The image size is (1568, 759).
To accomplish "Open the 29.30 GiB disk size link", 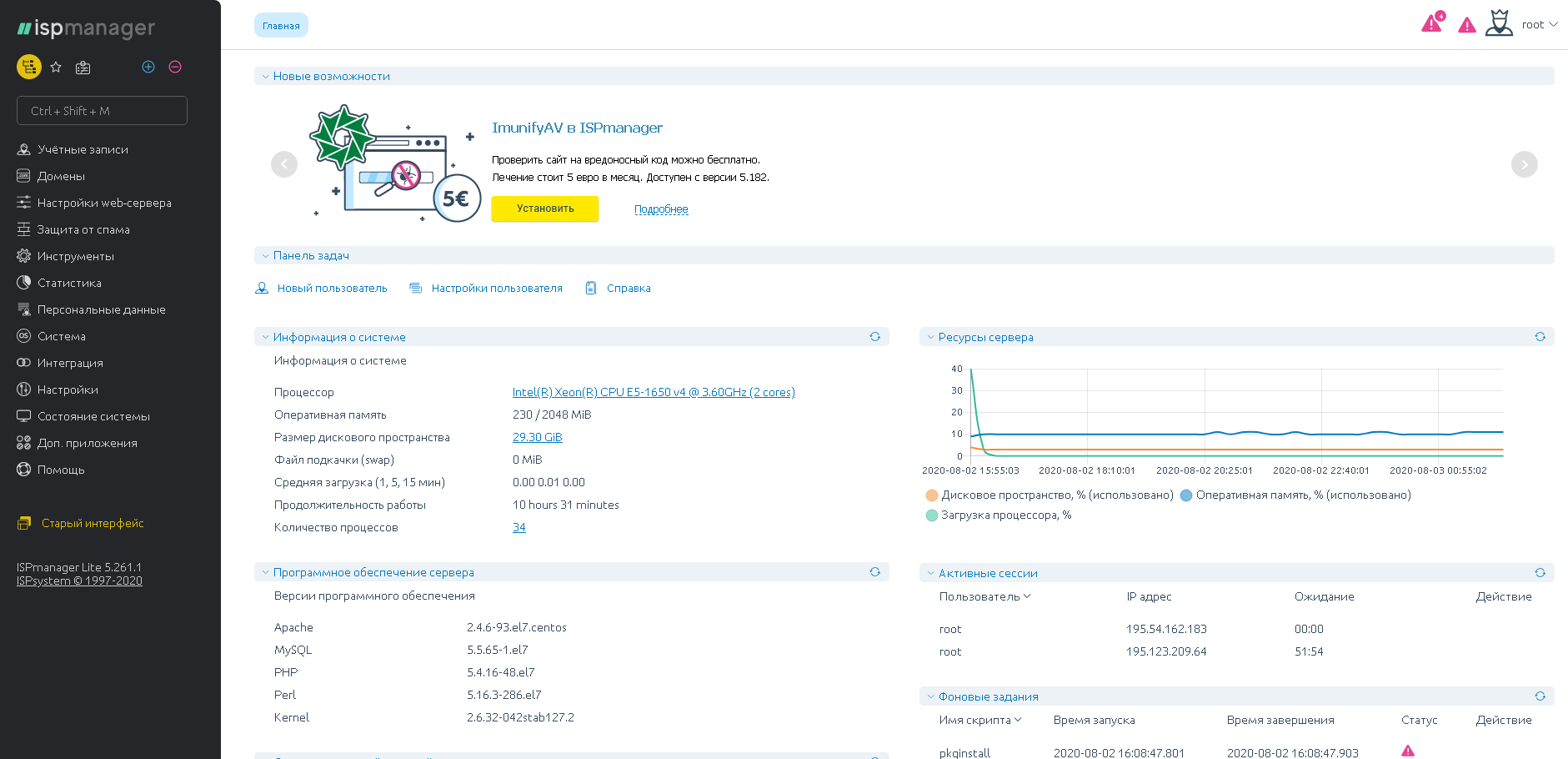I will (538, 438).
